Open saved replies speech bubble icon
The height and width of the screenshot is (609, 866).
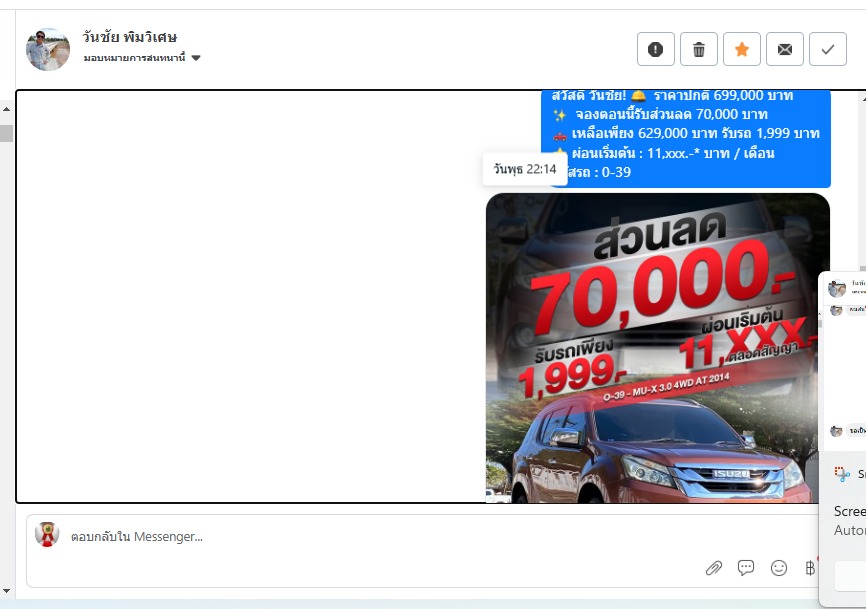pos(746,568)
